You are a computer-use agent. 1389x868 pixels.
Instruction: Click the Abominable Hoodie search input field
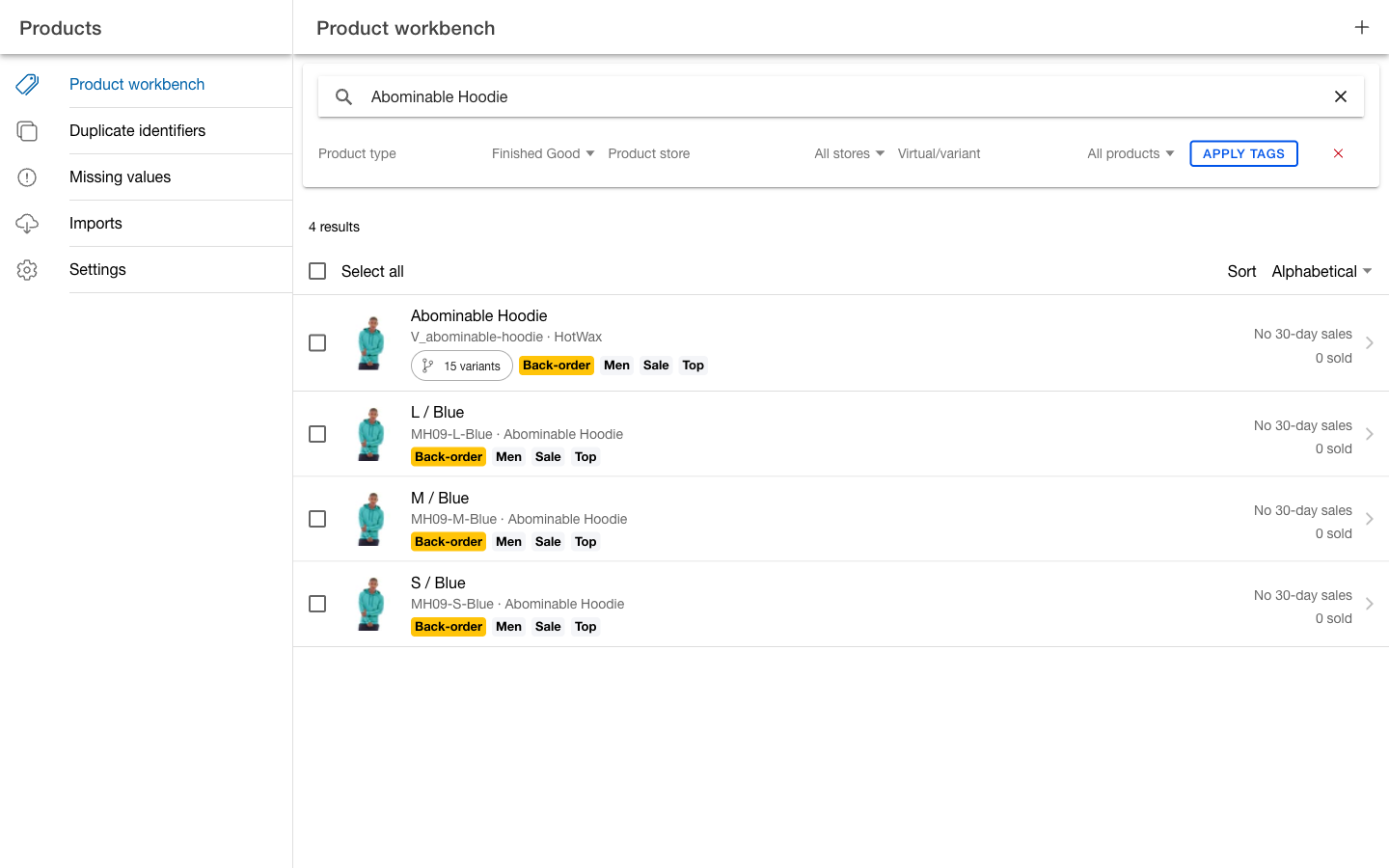pyautogui.click(x=841, y=96)
